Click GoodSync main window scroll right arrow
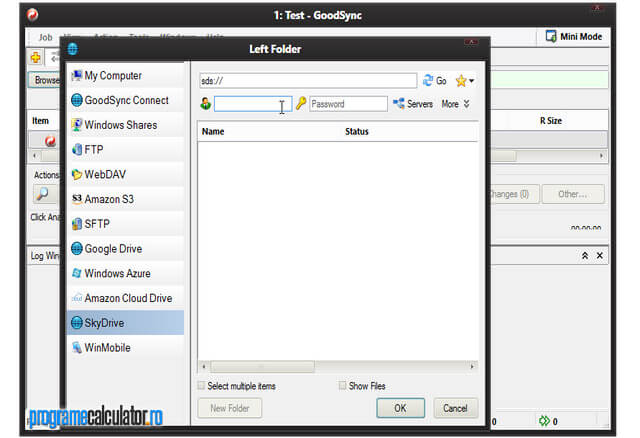 pyautogui.click(x=601, y=156)
